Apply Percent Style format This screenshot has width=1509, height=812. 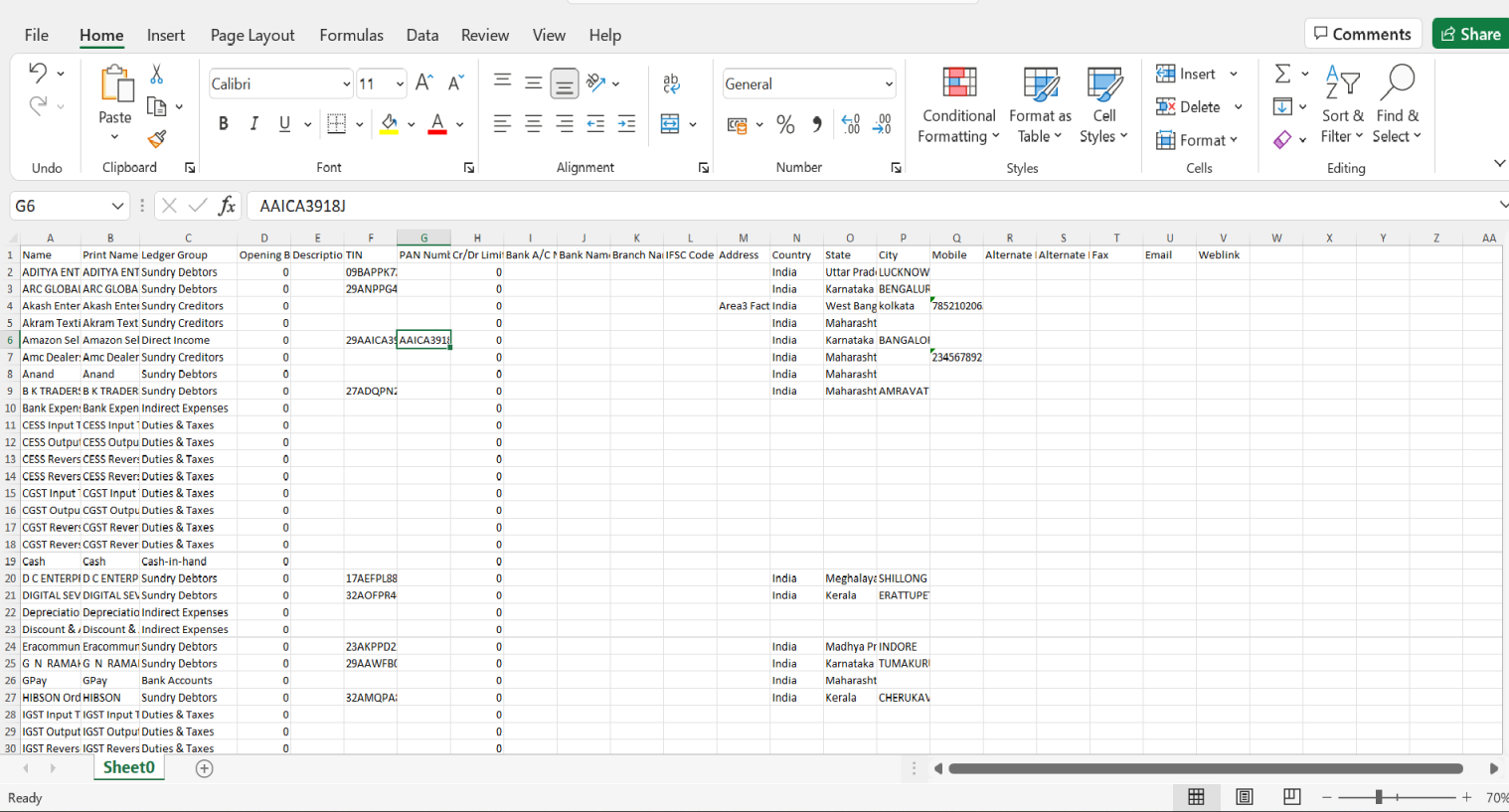click(785, 124)
